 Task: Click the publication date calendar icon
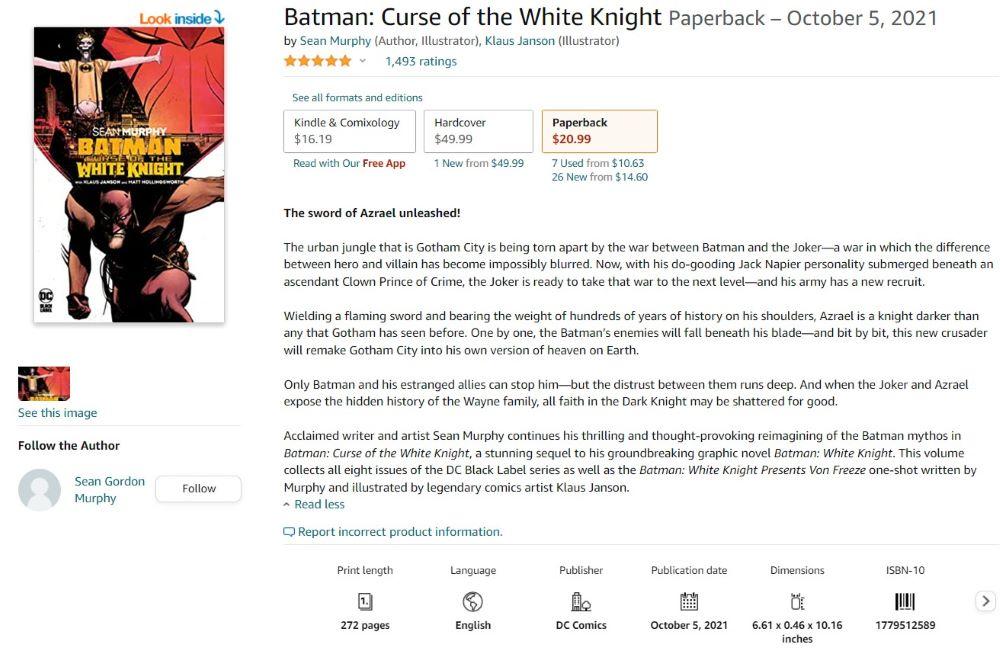pos(689,601)
